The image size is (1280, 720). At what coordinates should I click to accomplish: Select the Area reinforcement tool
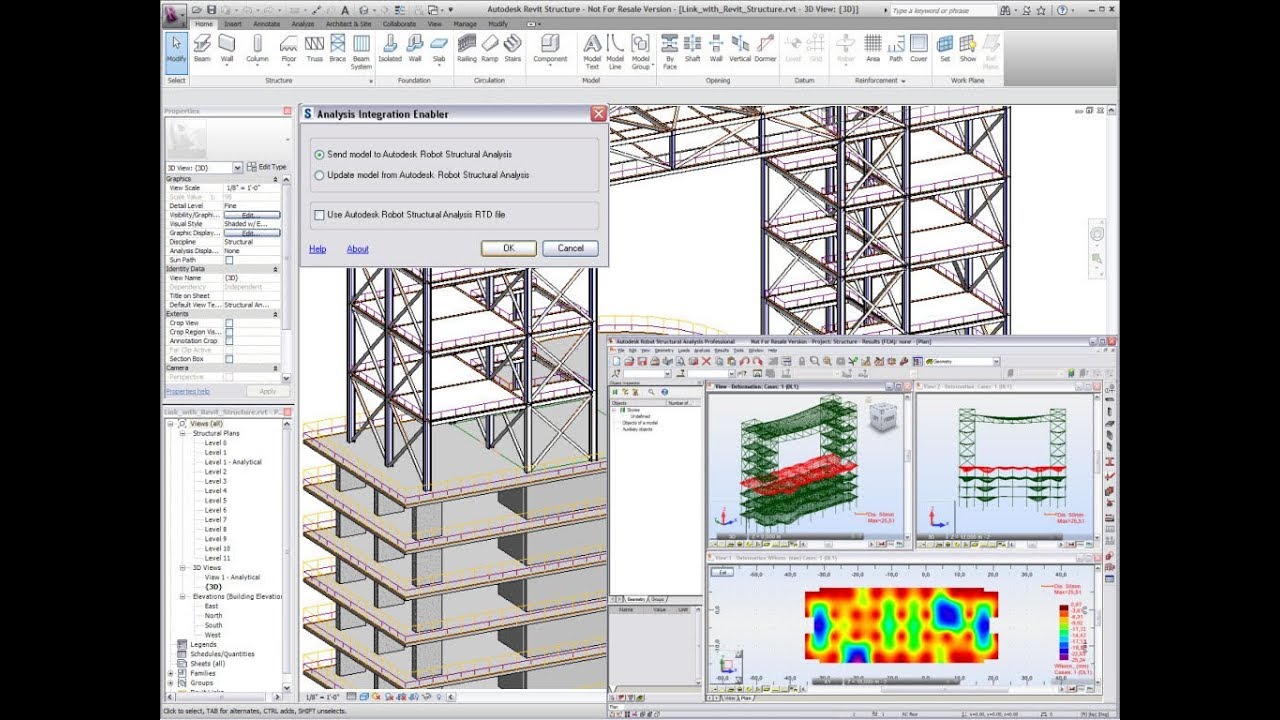pos(873,49)
